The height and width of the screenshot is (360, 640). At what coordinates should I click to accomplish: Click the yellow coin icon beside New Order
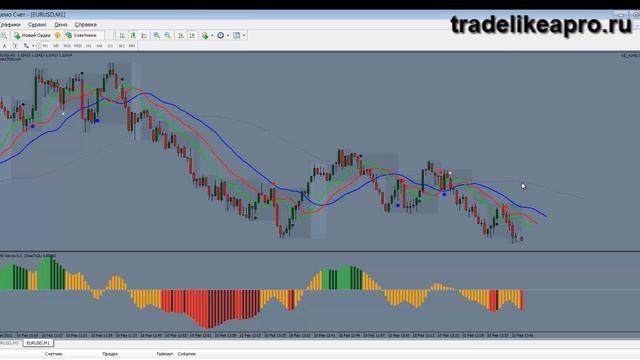[58, 36]
